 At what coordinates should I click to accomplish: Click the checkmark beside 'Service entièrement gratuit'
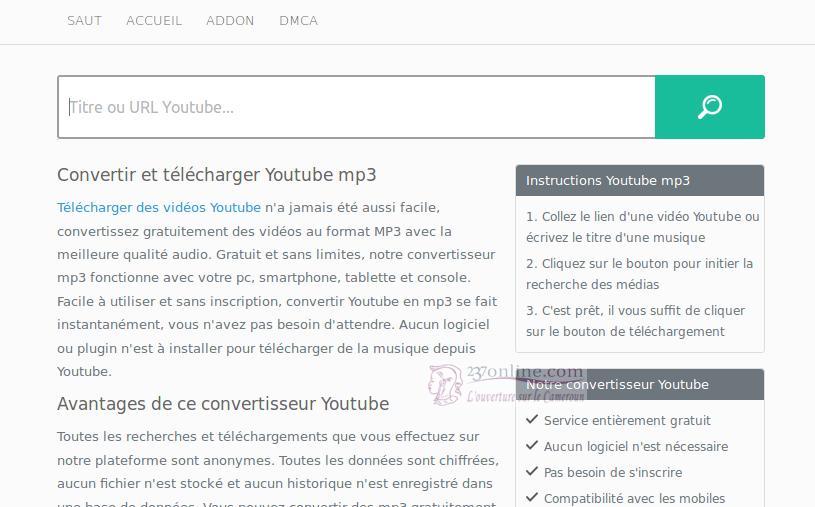pos(532,419)
